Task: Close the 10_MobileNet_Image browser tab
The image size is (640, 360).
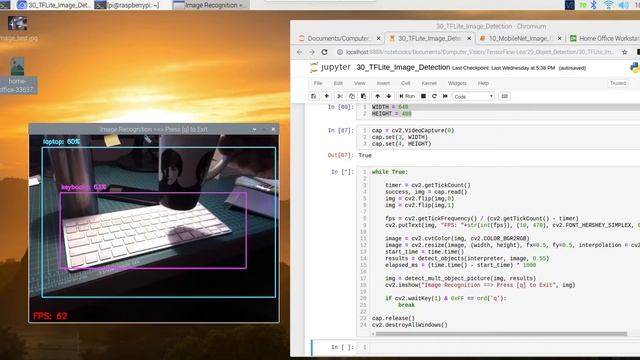Action: [x=560, y=38]
